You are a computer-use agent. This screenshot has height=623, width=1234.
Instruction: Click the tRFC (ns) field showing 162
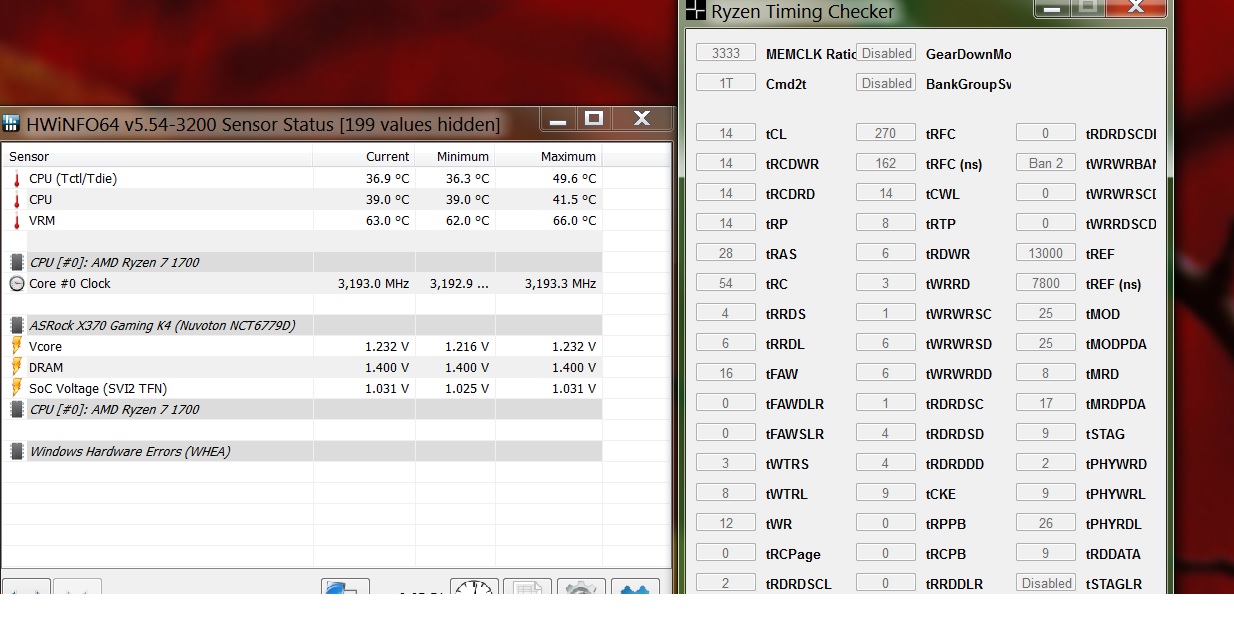click(886, 163)
